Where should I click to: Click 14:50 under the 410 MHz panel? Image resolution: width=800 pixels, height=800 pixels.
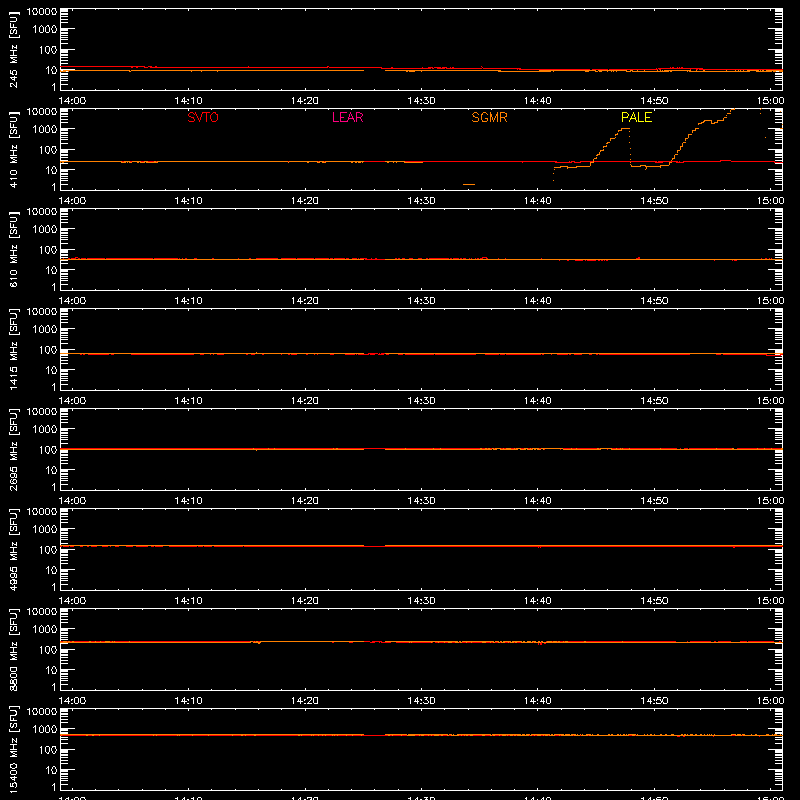click(x=654, y=201)
